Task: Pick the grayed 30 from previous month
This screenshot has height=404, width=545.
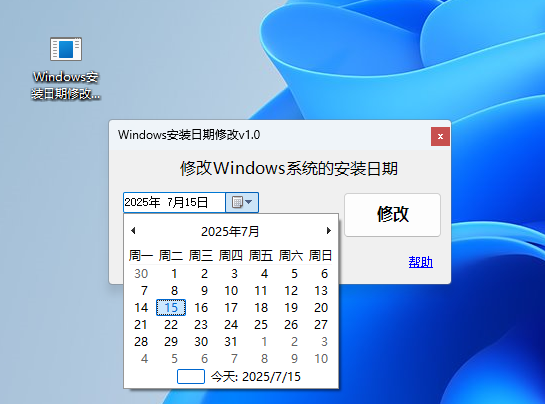Action: point(141,274)
